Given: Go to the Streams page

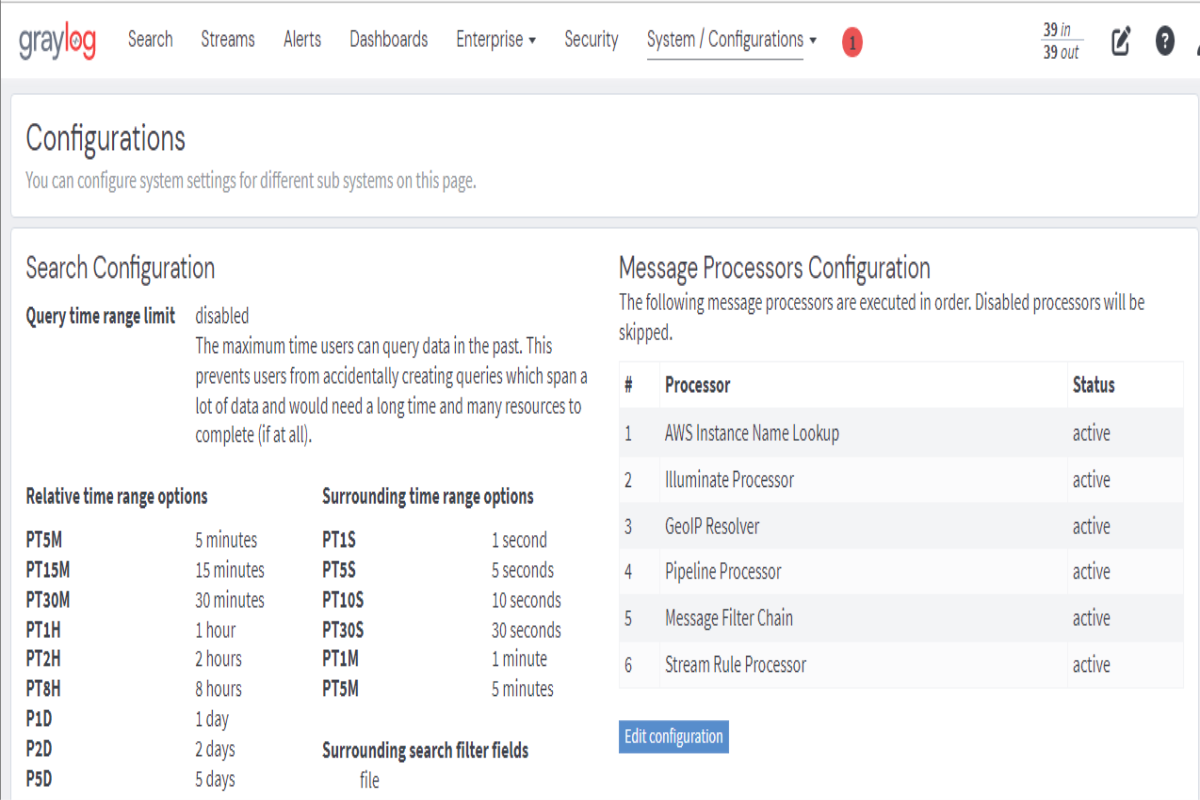Looking at the screenshot, I should click(228, 40).
